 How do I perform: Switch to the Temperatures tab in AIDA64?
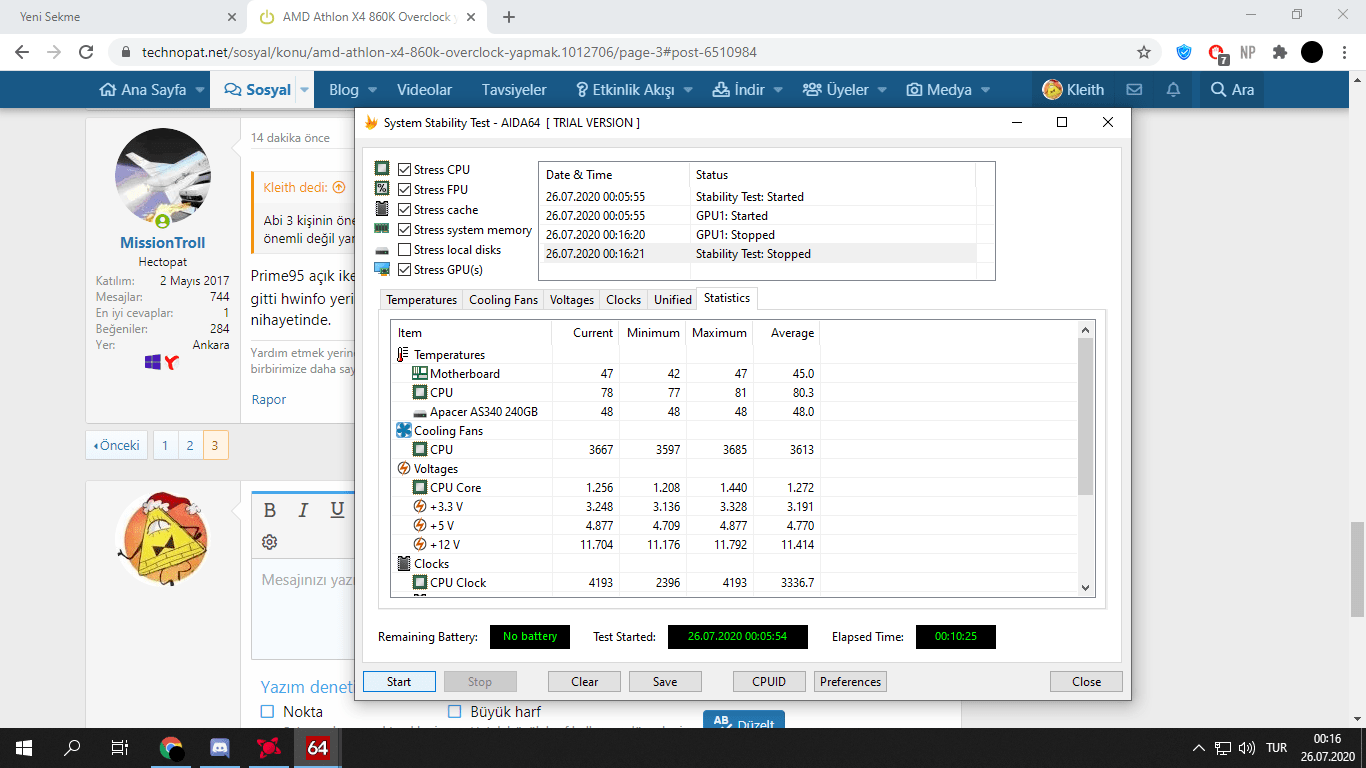[421, 300]
